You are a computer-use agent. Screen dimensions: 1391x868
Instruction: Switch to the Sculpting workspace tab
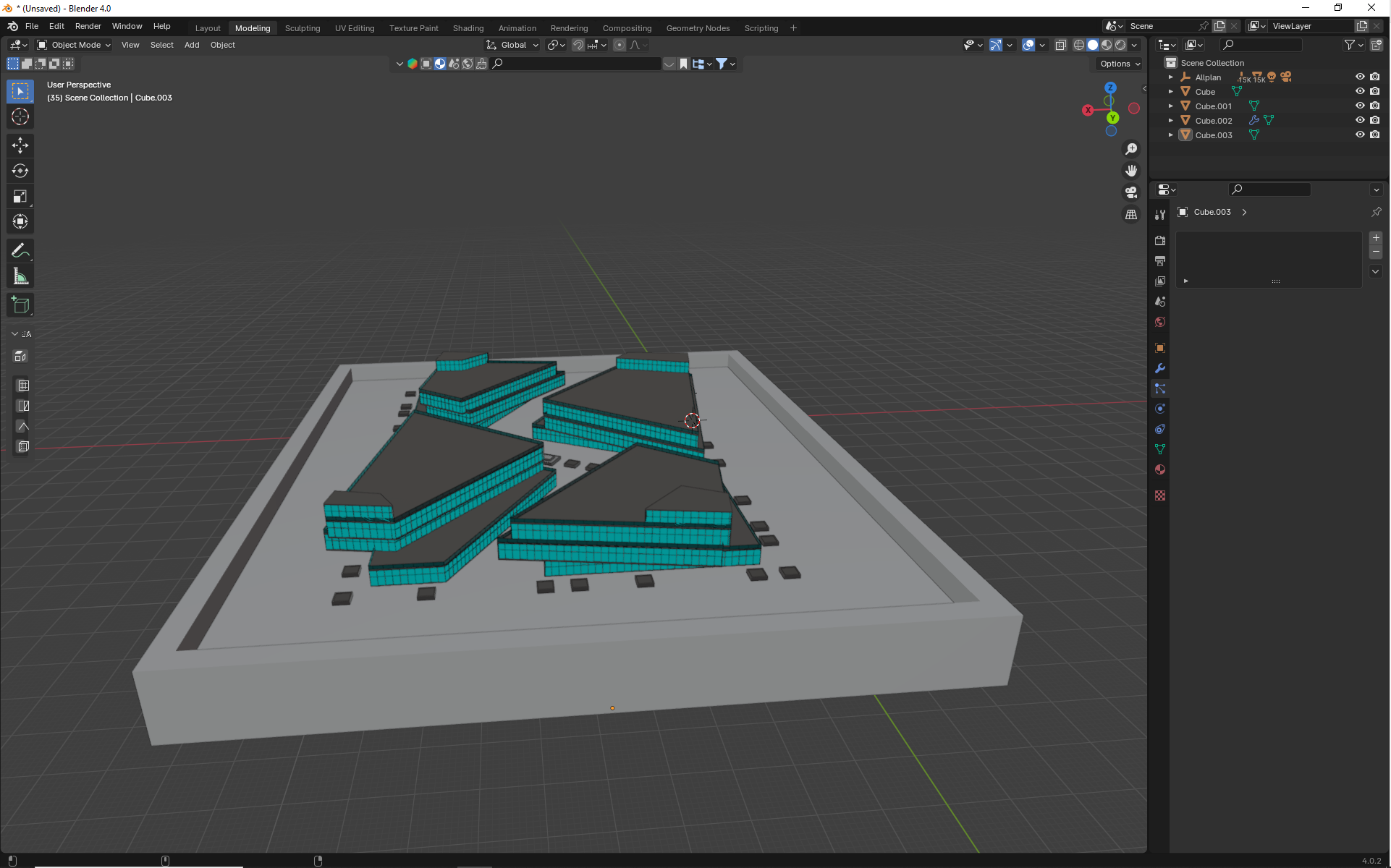tap(302, 28)
